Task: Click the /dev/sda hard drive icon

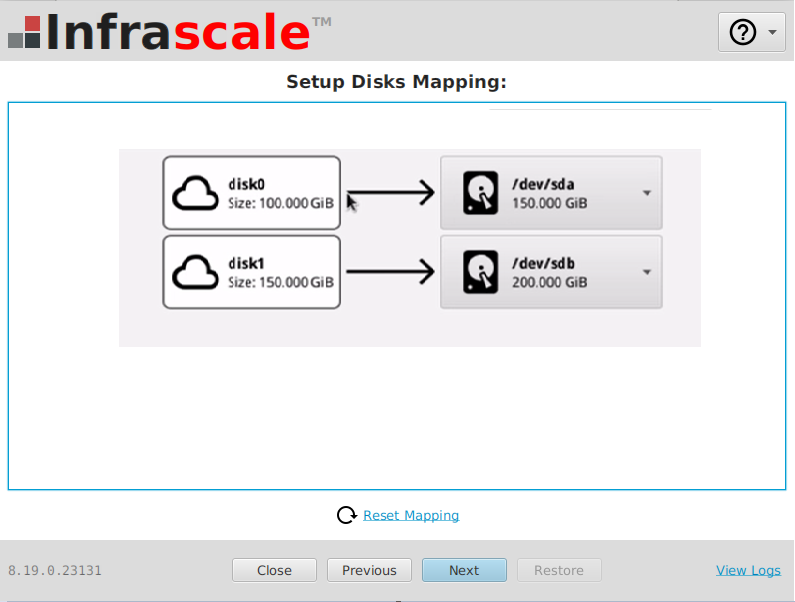Action: 481,193
